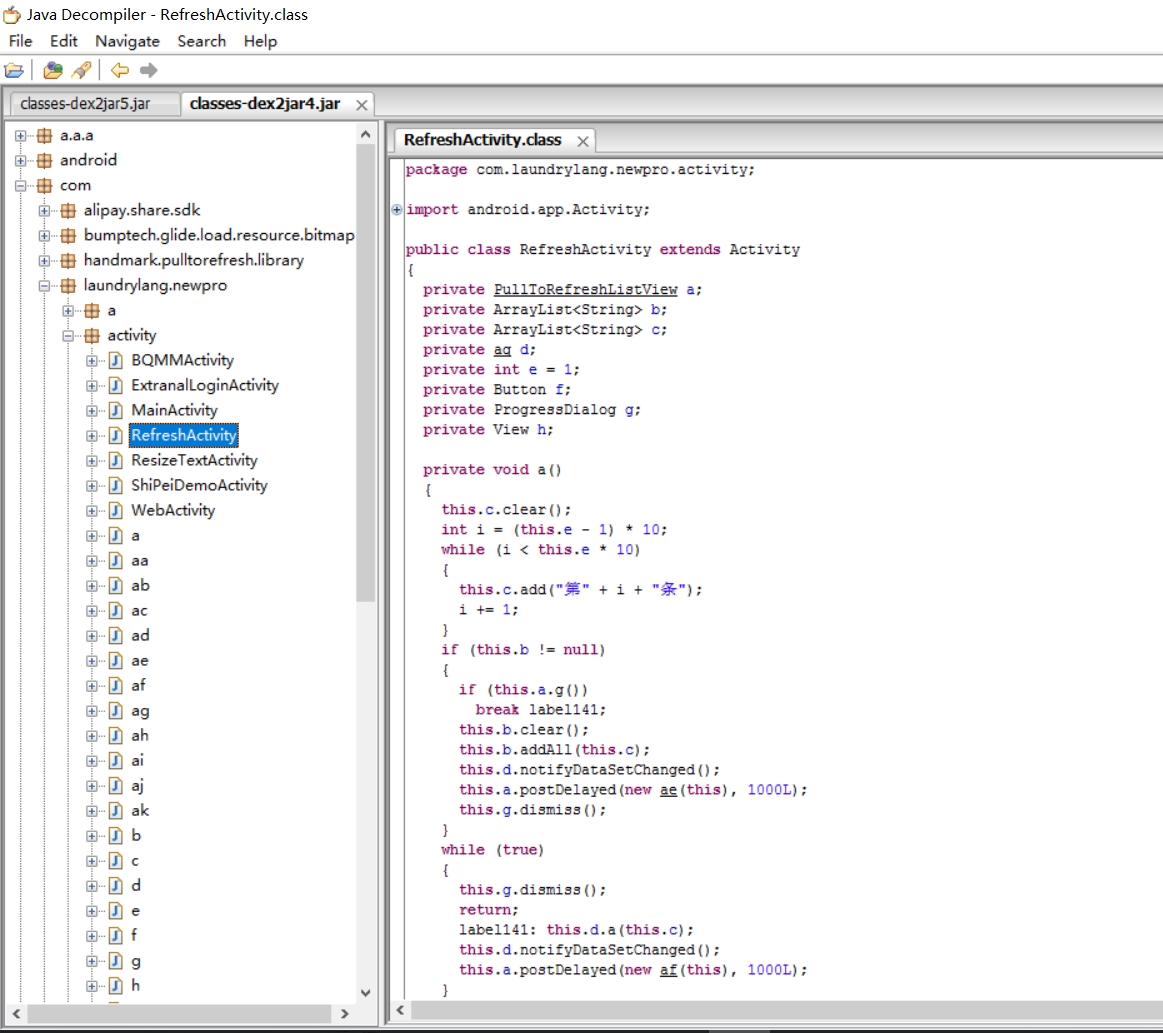Click the Search pencil toolbar icon
Image resolution: width=1163 pixels, height=1033 pixels.
click(82, 70)
